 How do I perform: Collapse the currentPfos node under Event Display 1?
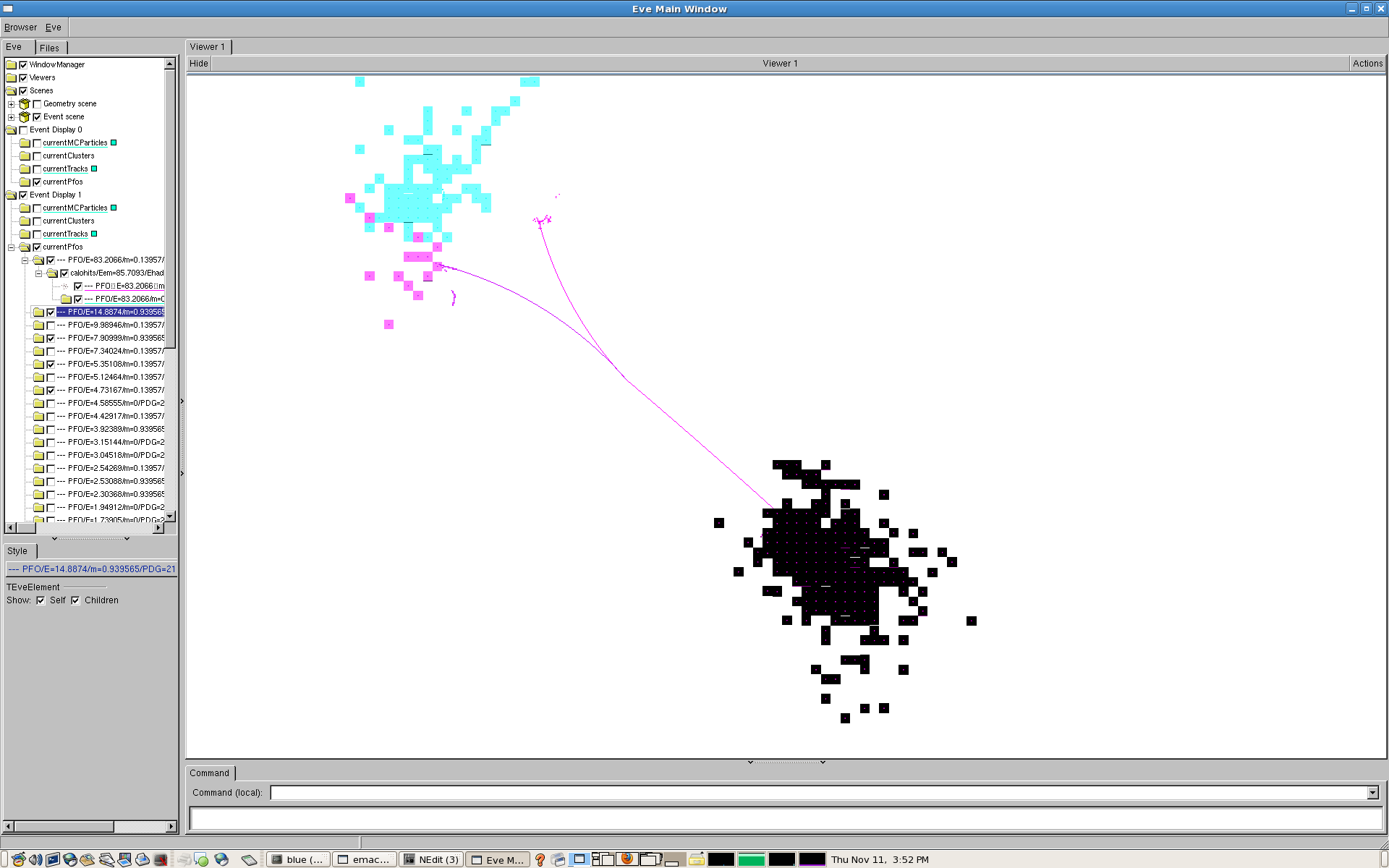point(11,247)
